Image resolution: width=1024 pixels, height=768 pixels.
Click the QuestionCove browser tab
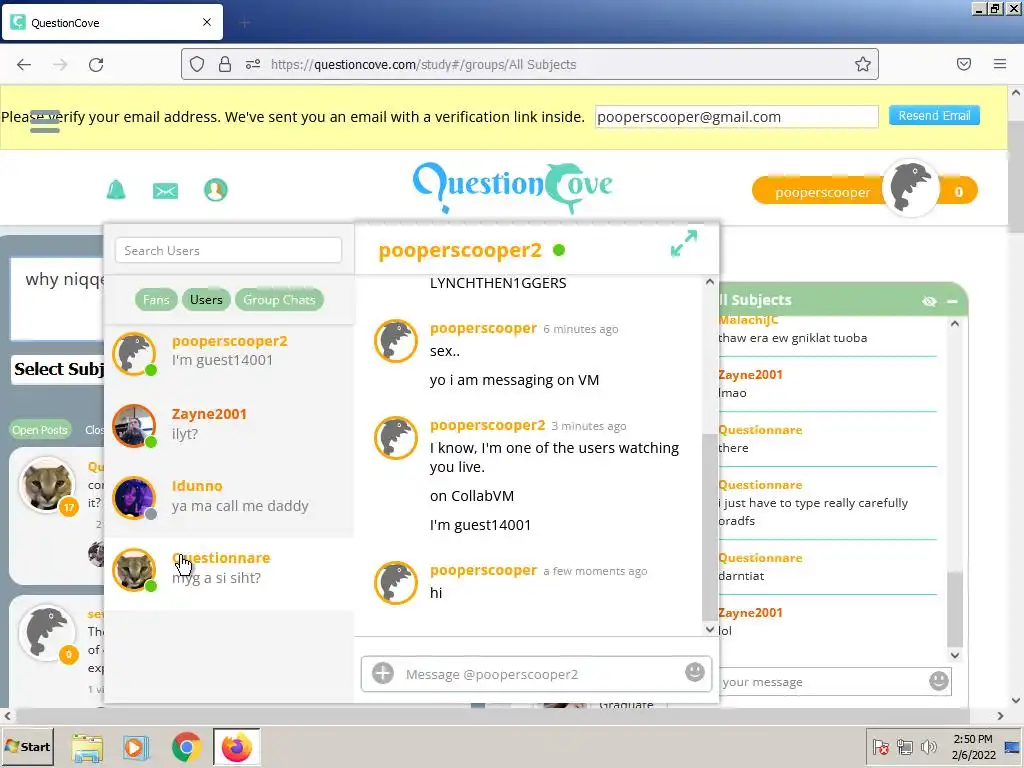tap(112, 22)
